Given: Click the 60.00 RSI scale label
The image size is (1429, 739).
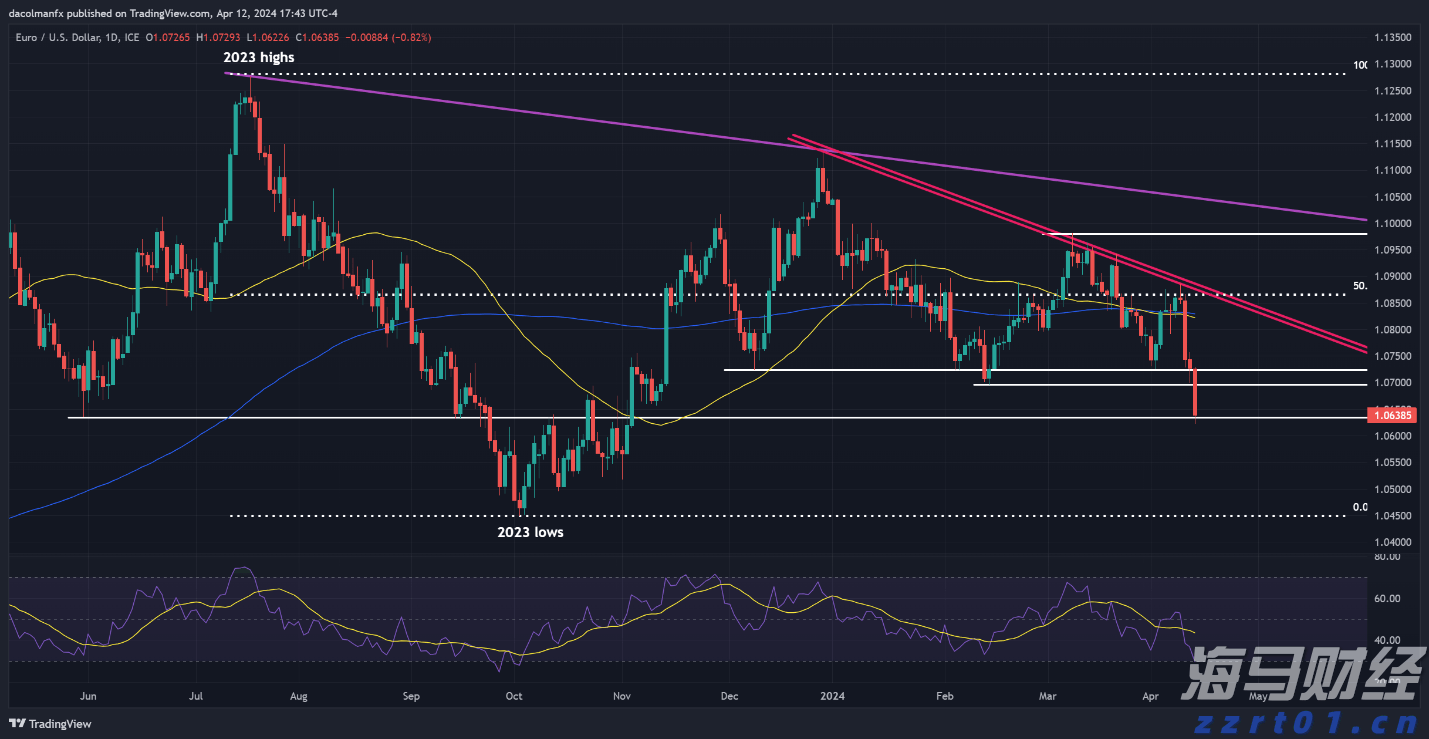Looking at the screenshot, I should 1386,599.
